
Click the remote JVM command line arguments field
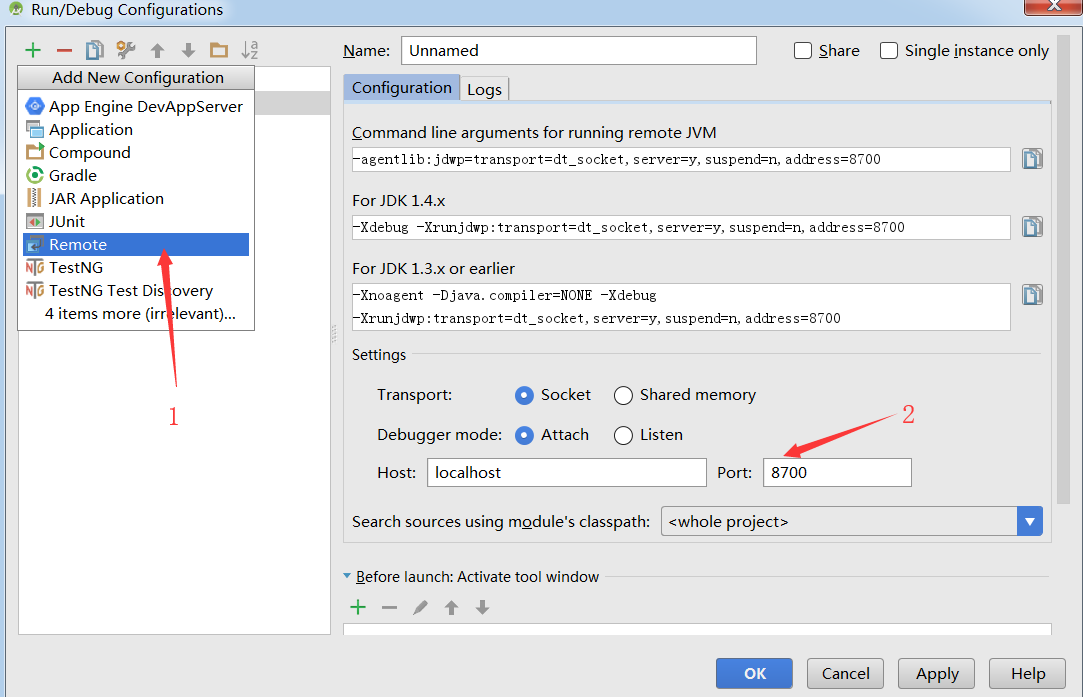tap(681, 159)
